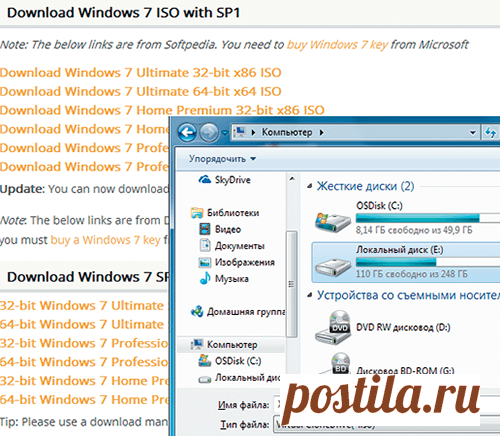Open the 64-bit Windows 7 Home Premium link

84,399
